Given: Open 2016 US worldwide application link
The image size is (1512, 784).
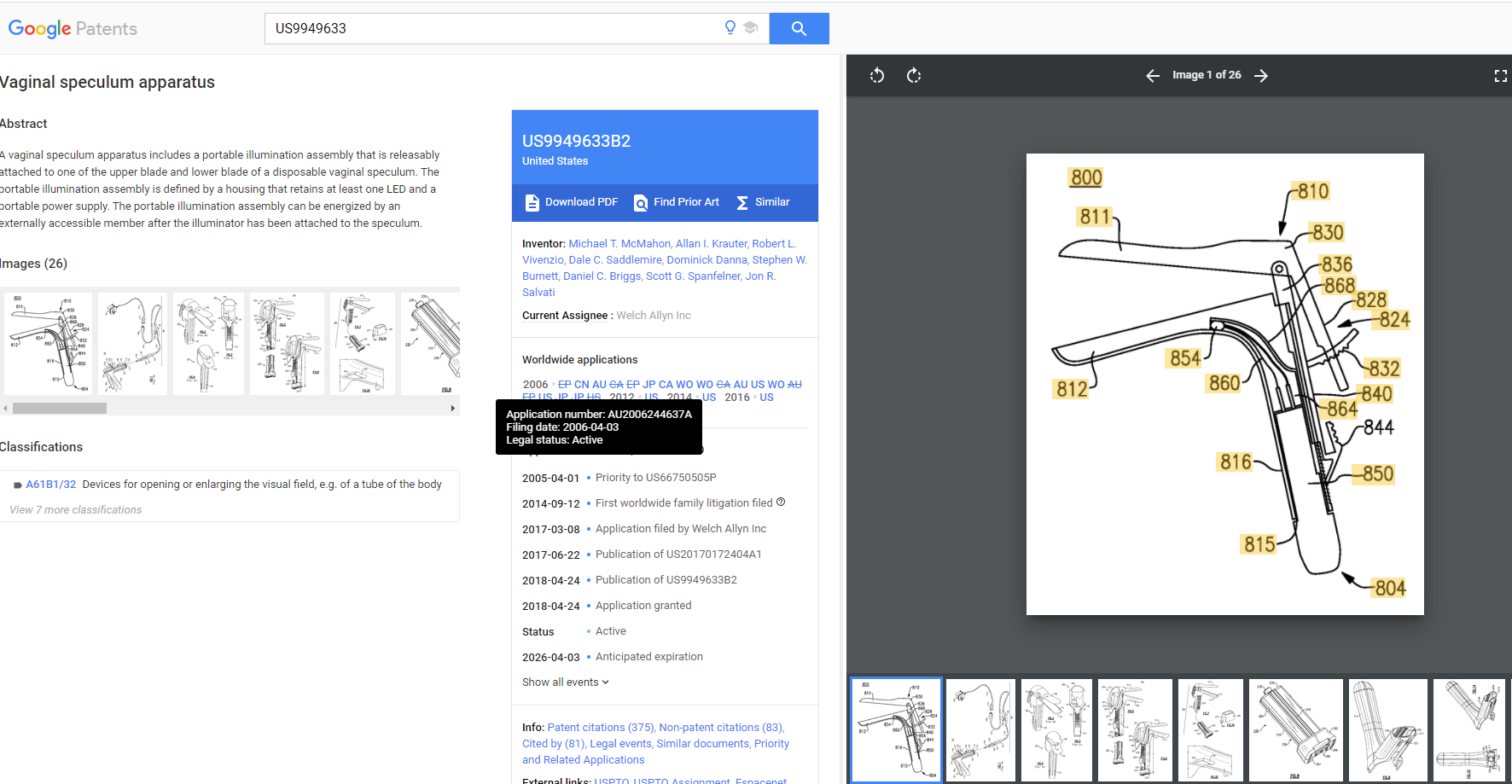Looking at the screenshot, I should pyautogui.click(x=767, y=398).
